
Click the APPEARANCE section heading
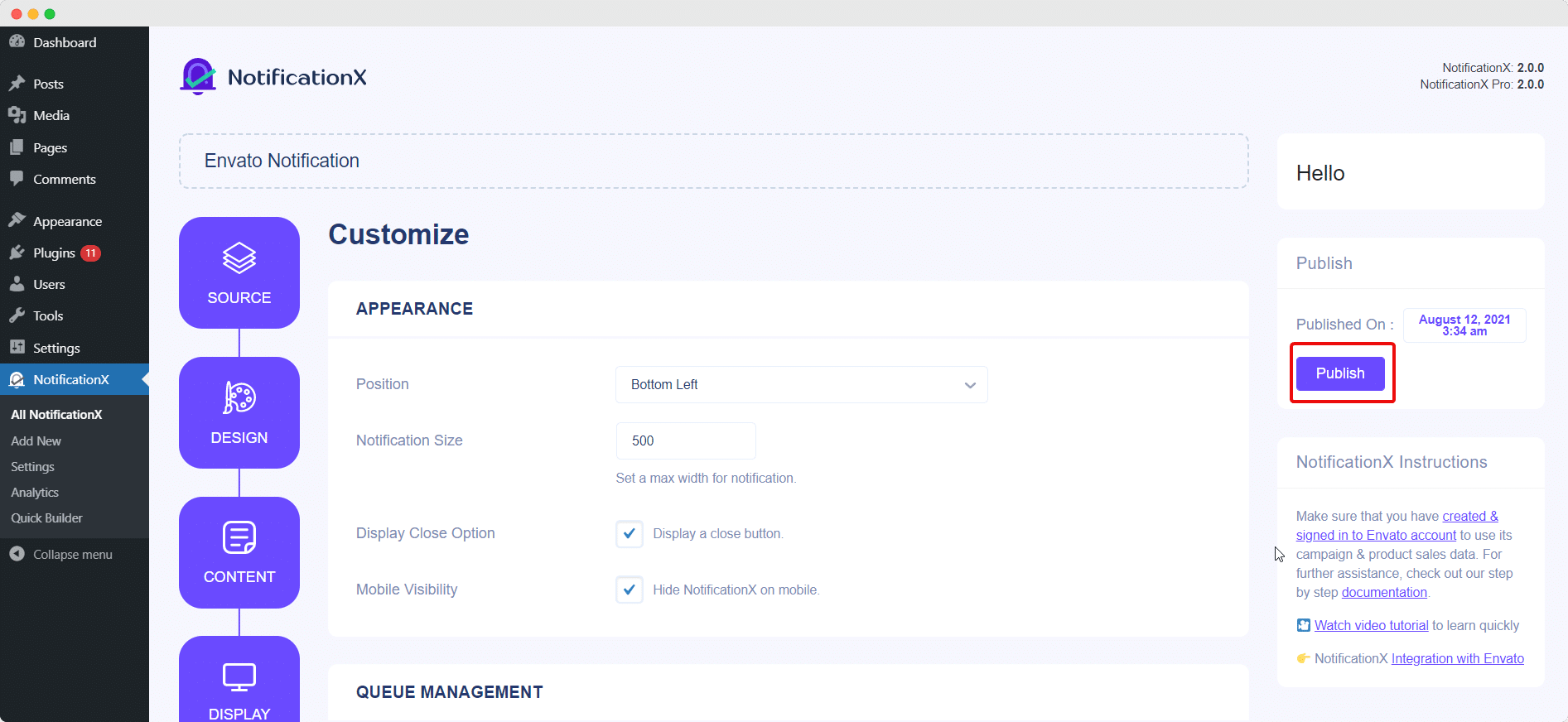click(x=414, y=309)
